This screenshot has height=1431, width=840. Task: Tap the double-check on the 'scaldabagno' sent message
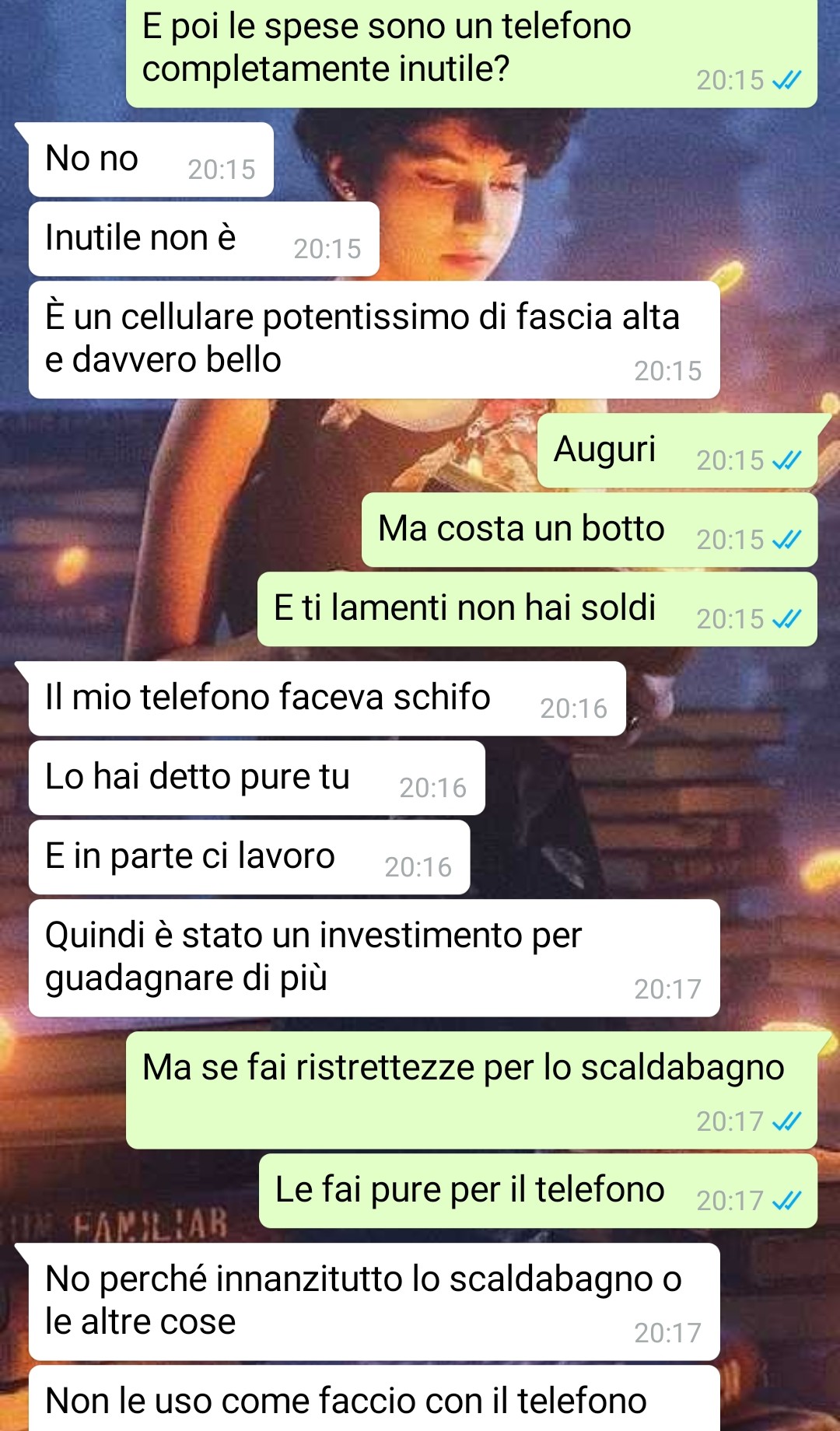pos(786,1121)
